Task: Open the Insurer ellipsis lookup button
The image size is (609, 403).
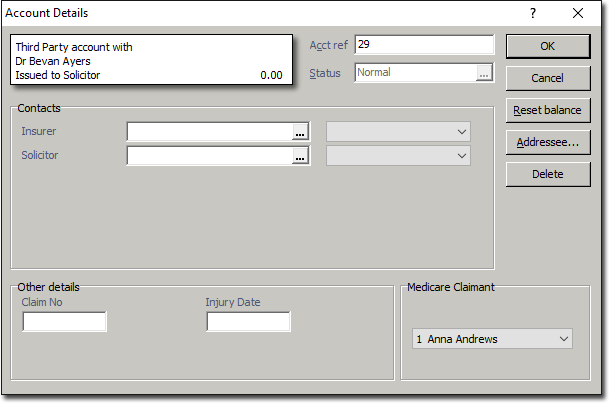Action: pos(298,131)
